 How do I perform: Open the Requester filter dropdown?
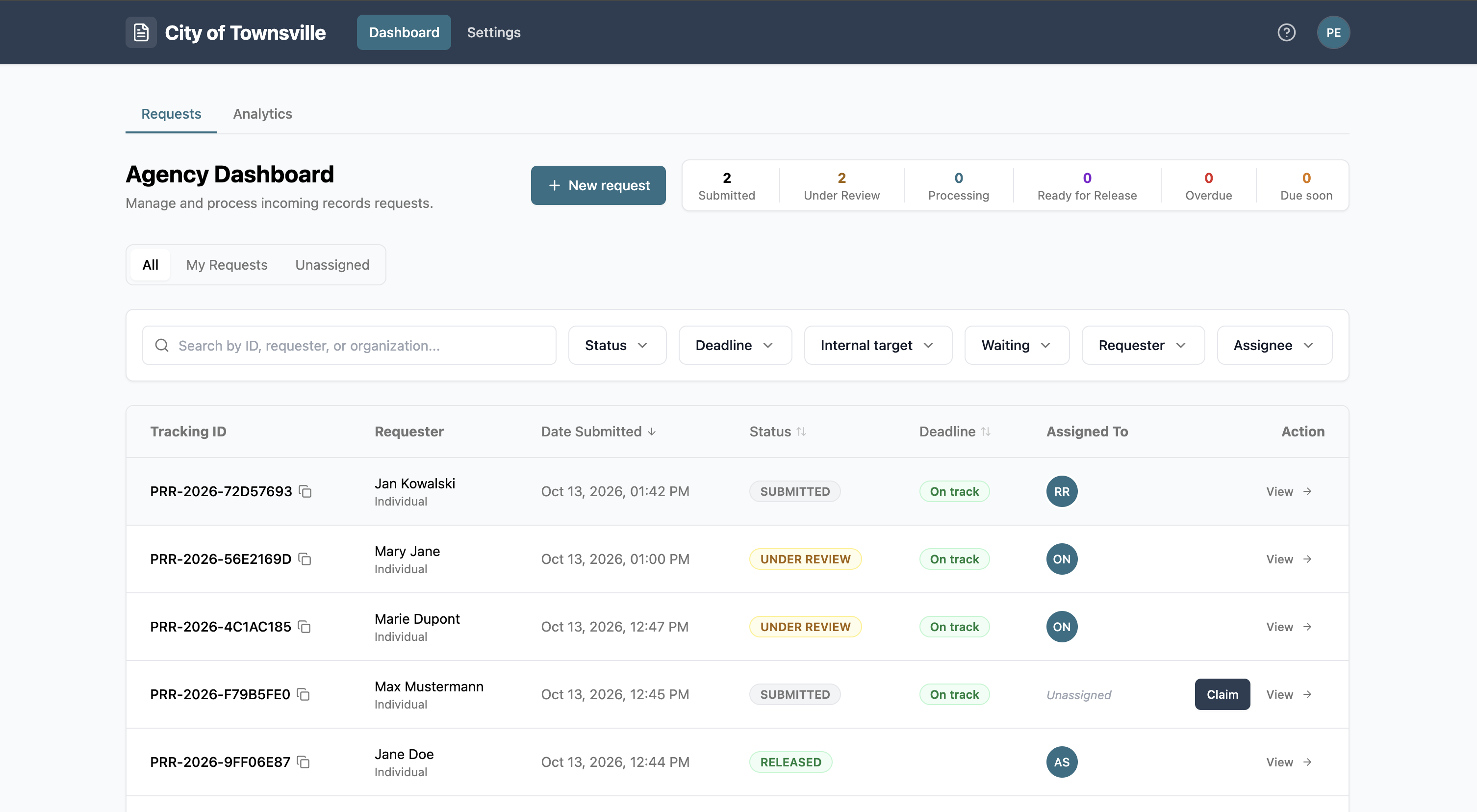pyautogui.click(x=1143, y=345)
